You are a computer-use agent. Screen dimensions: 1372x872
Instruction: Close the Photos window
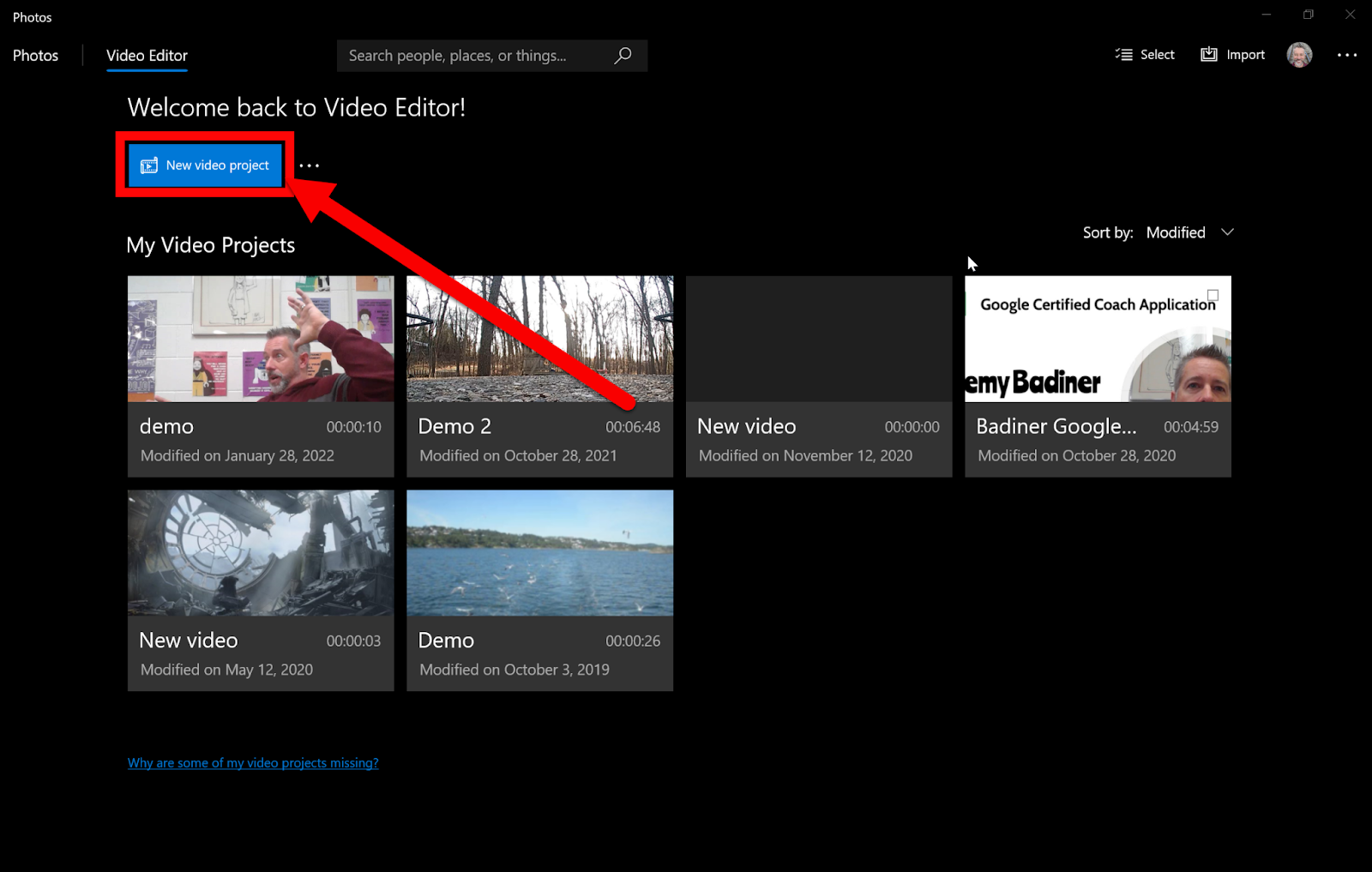(1351, 15)
